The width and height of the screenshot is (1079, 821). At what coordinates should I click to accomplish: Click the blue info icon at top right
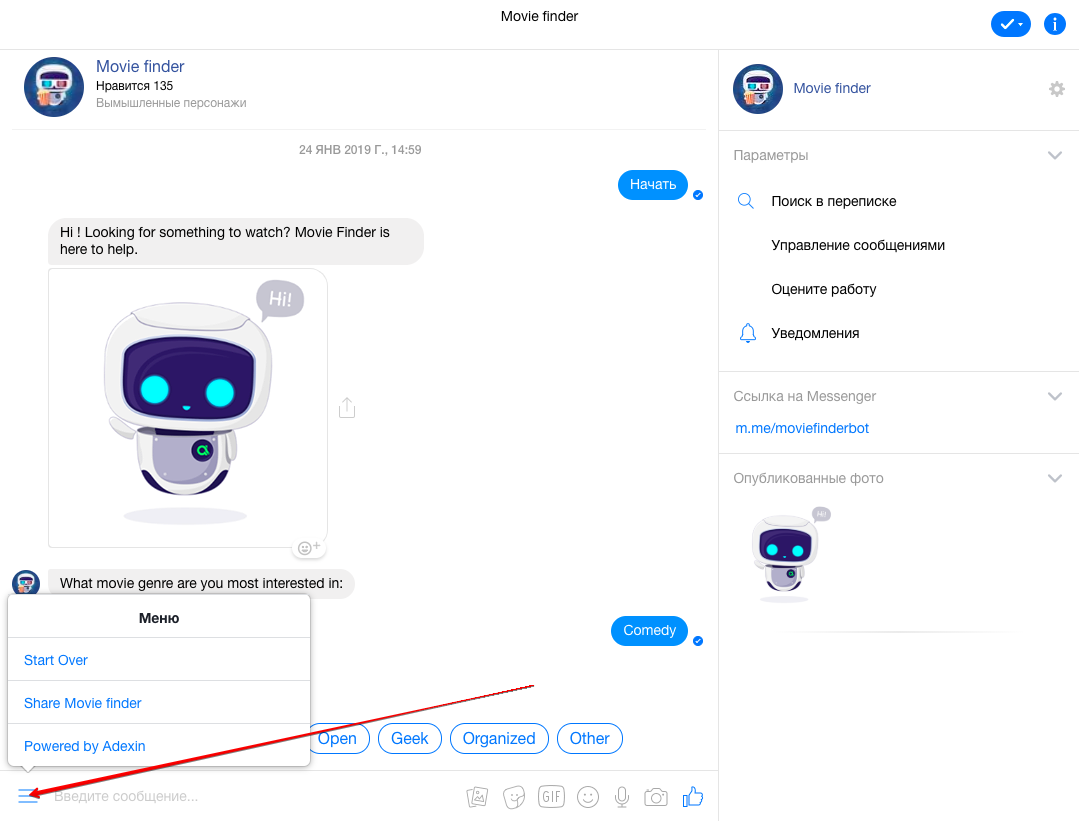[x=1054, y=24]
